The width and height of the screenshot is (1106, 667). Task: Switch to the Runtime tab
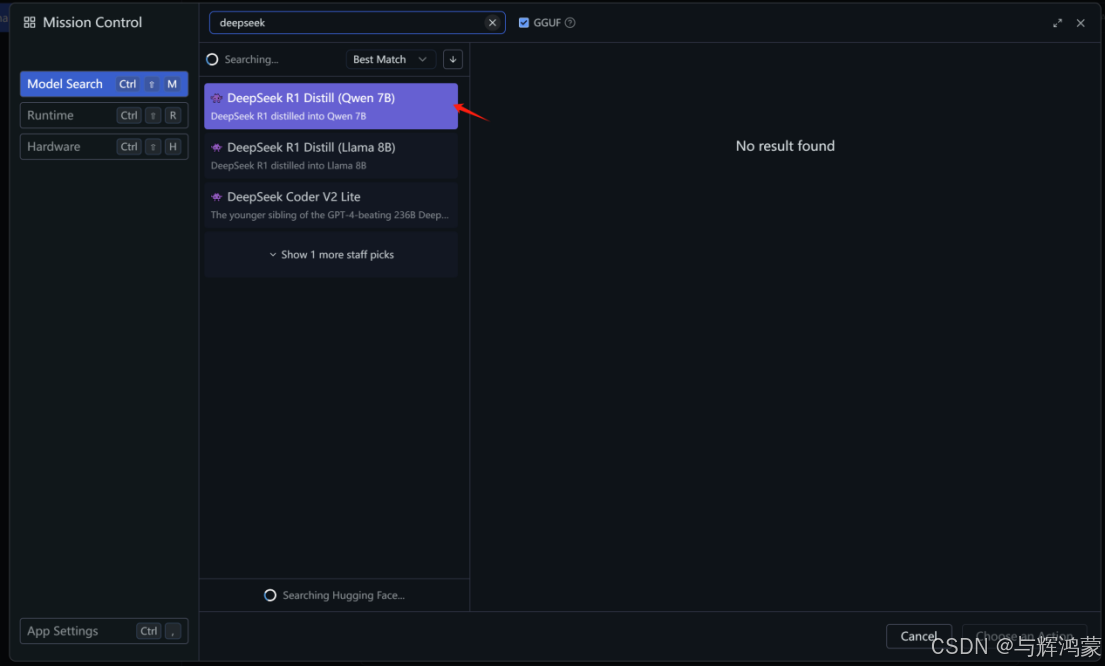click(x=104, y=115)
